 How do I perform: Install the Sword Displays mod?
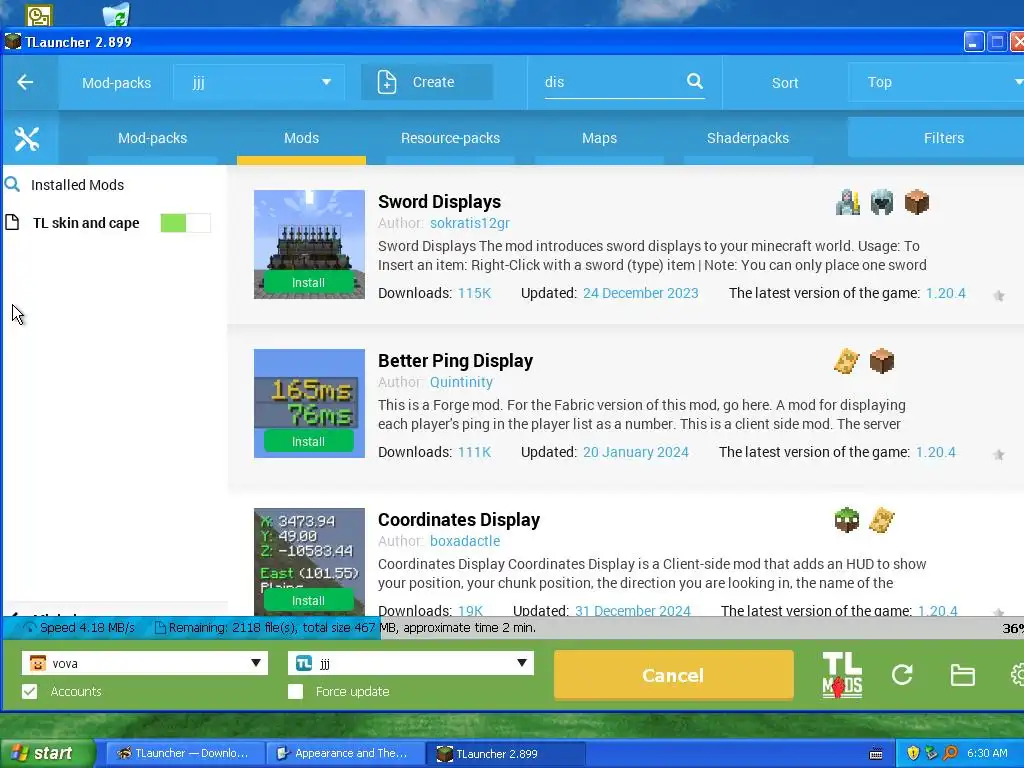308,283
